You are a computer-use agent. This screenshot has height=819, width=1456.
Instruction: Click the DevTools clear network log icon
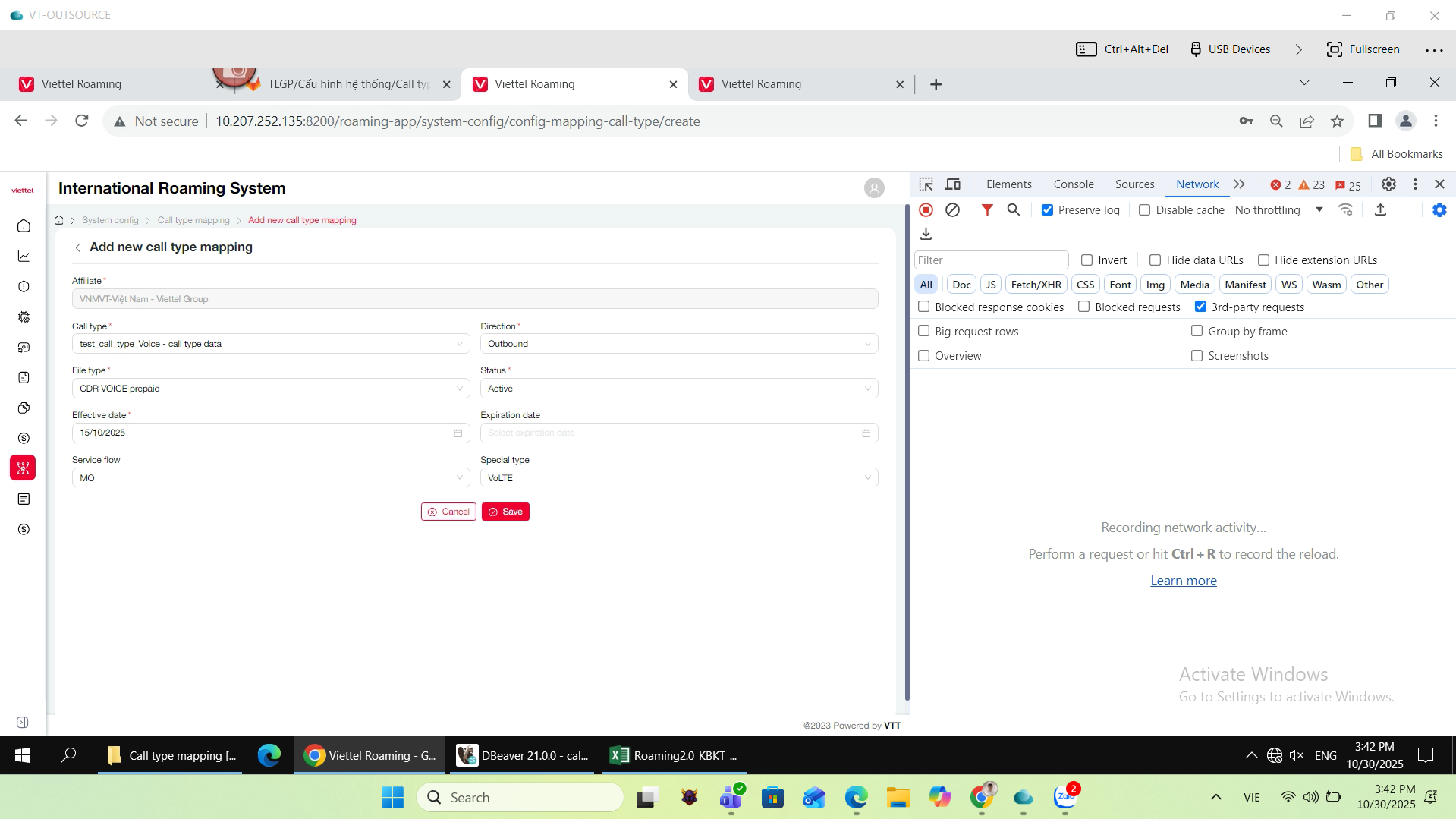(x=952, y=210)
